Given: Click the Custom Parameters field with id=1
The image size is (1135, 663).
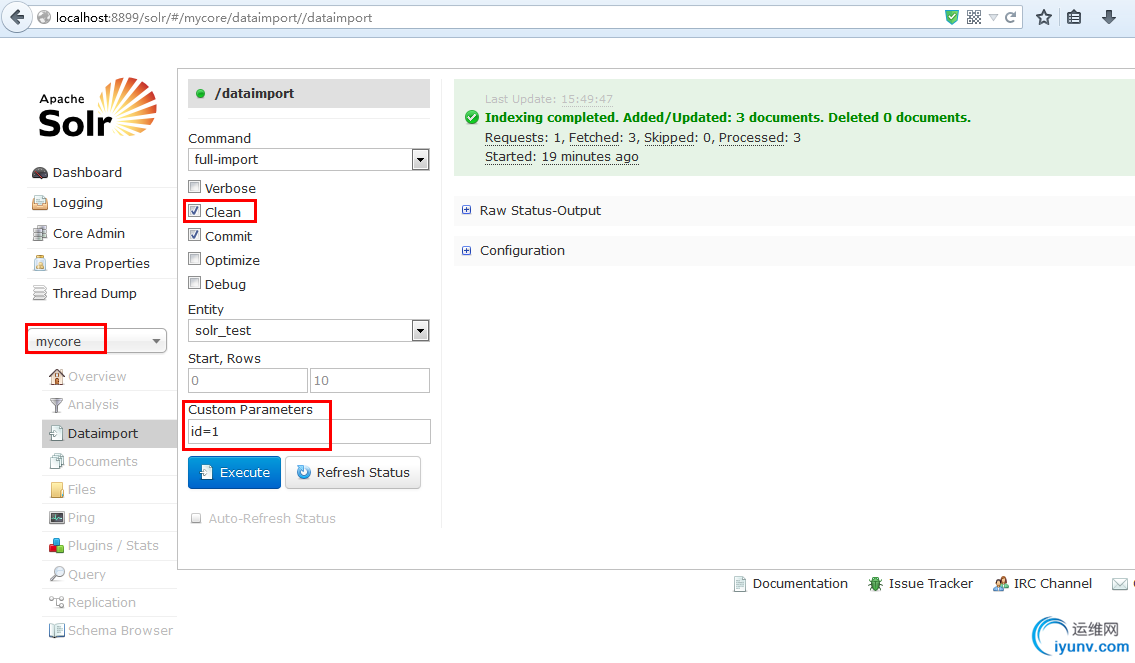Looking at the screenshot, I should pos(309,431).
